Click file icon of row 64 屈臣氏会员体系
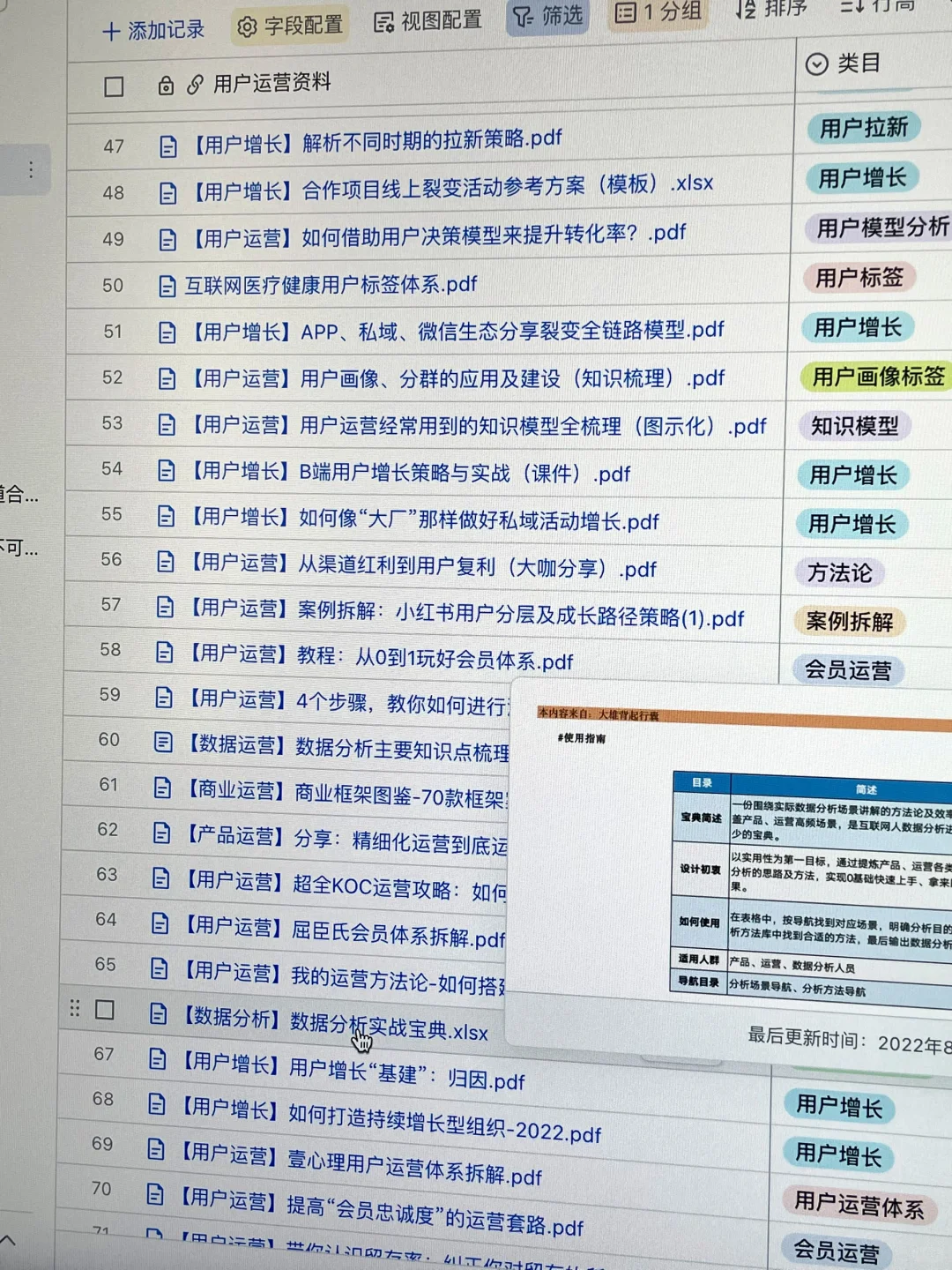952x1270 pixels. pos(160,923)
